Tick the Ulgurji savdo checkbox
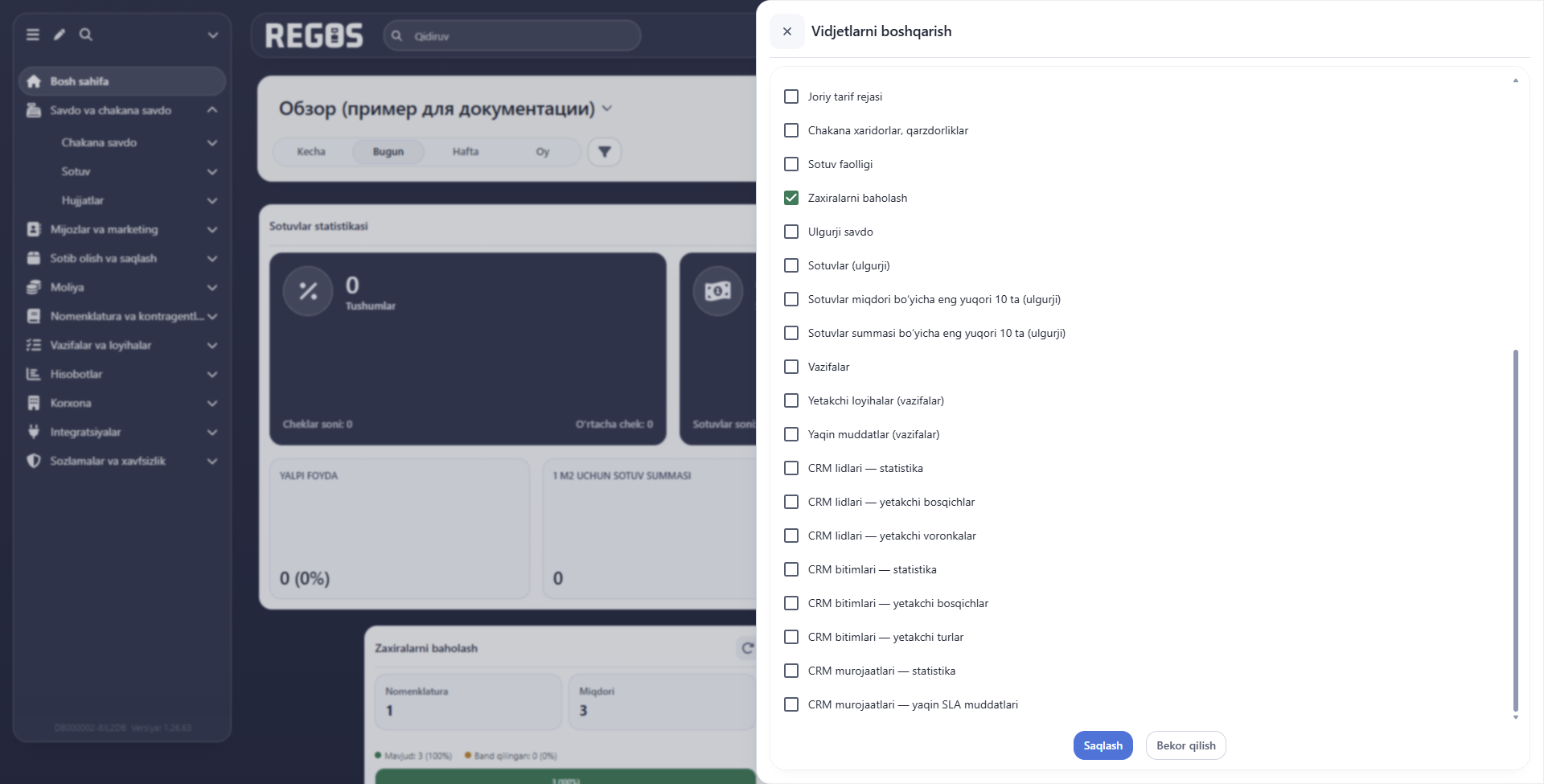 (x=791, y=232)
